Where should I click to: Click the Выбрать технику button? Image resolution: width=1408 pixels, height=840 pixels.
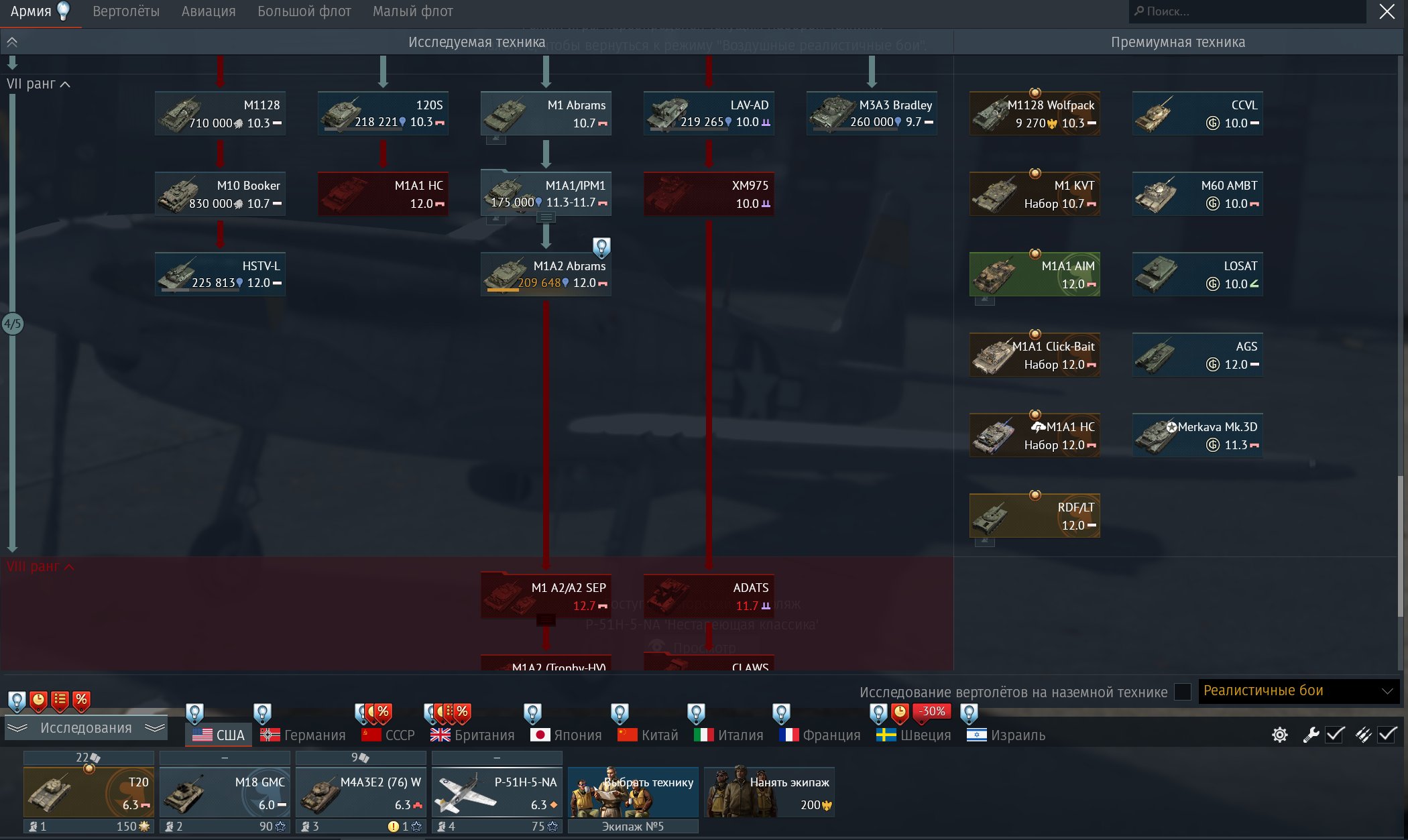(x=633, y=792)
